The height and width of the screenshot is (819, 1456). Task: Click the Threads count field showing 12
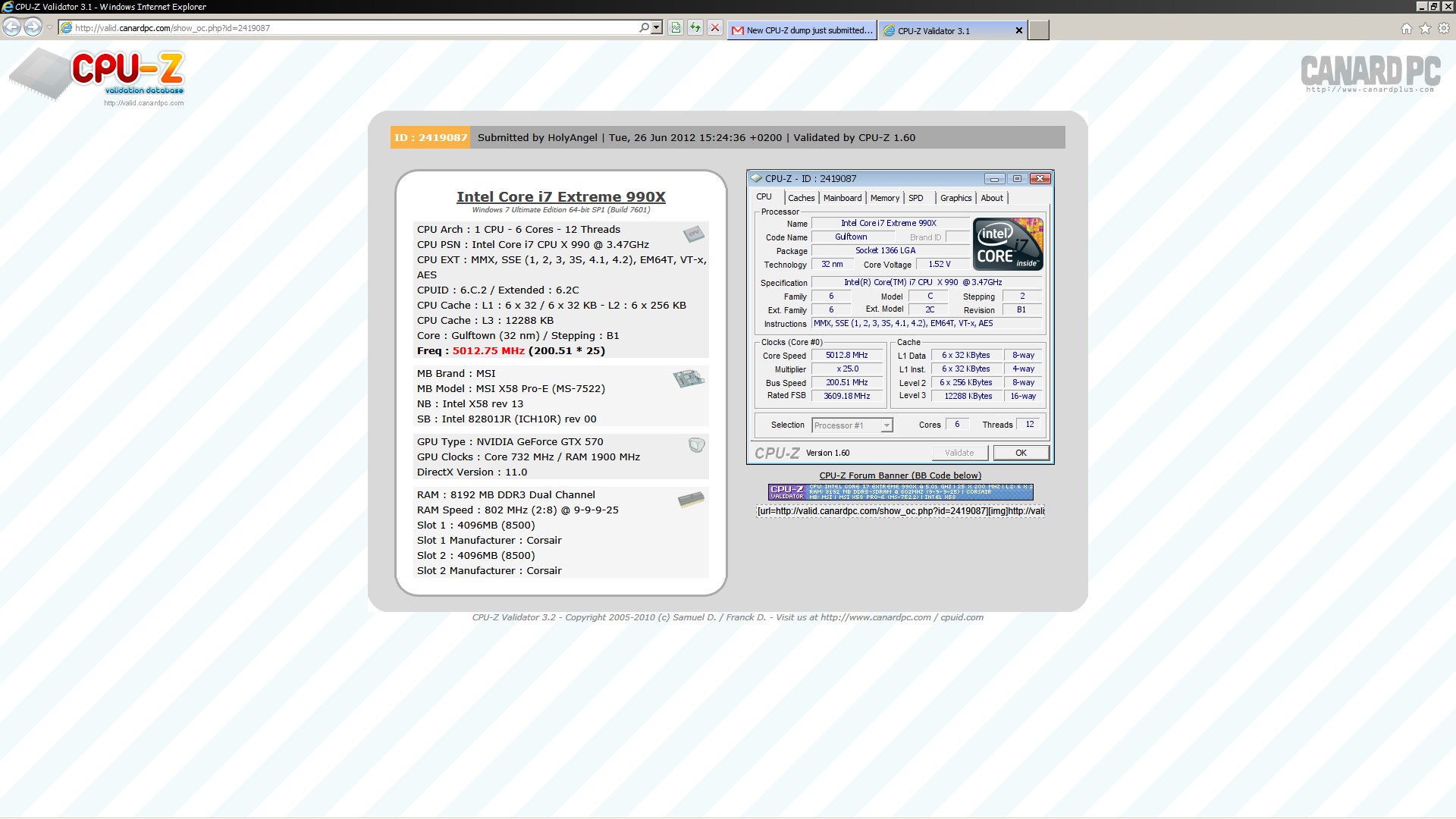coord(1030,425)
